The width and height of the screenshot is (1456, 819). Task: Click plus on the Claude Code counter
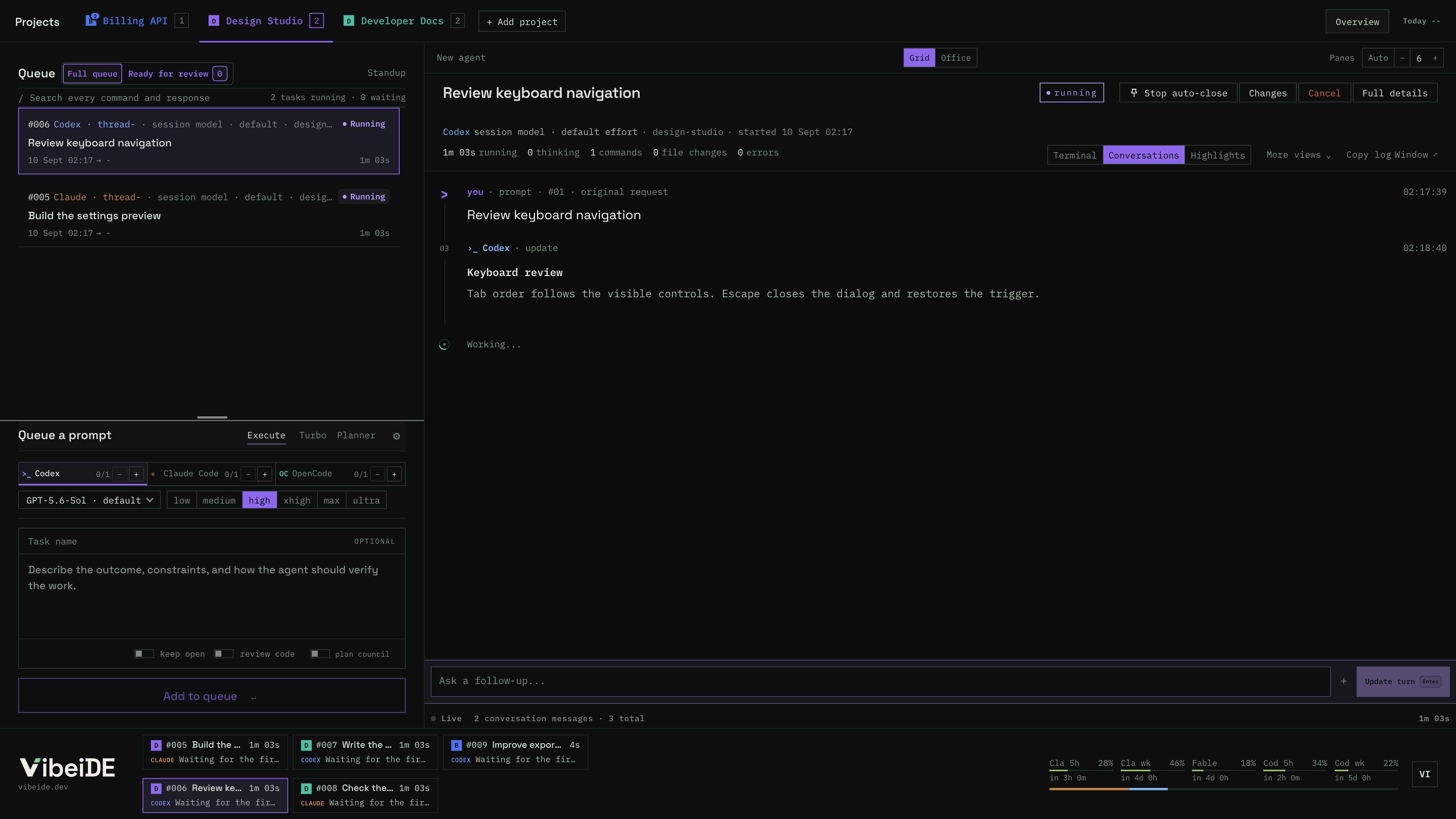(x=264, y=474)
